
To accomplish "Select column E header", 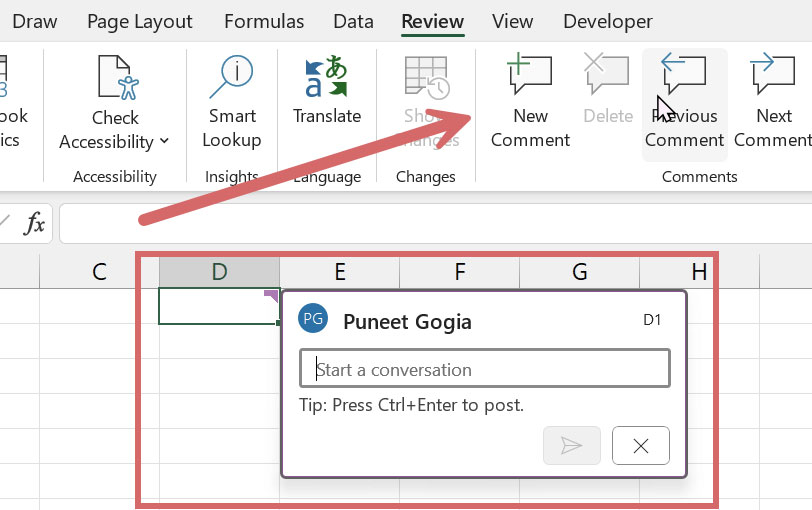I will point(339,271).
